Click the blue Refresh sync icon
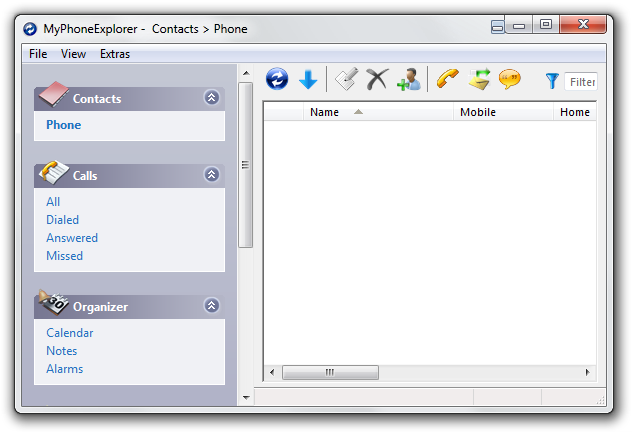632x432 pixels. coord(277,79)
